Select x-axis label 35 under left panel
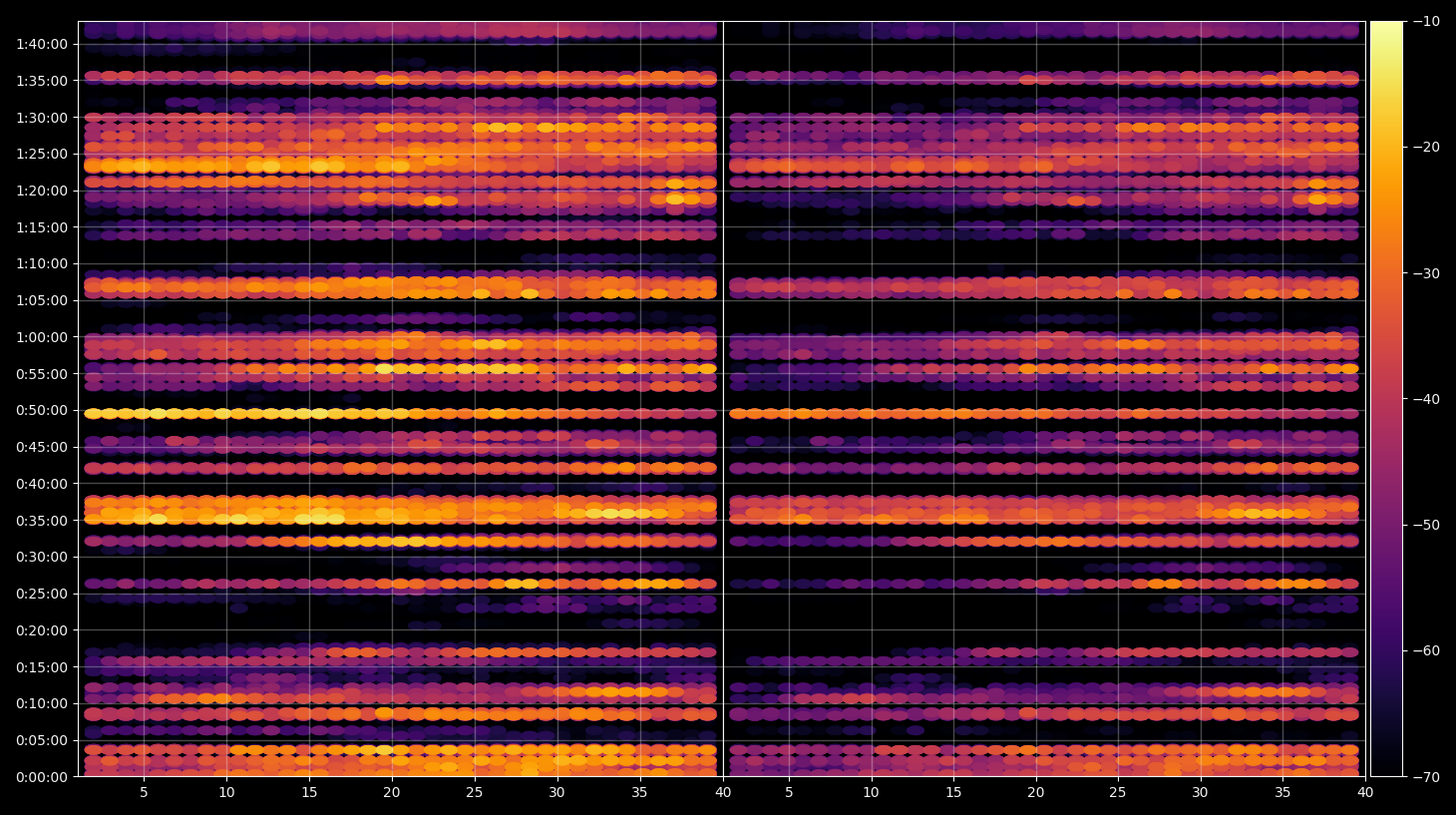The width and height of the screenshot is (1456, 815). 639,793
